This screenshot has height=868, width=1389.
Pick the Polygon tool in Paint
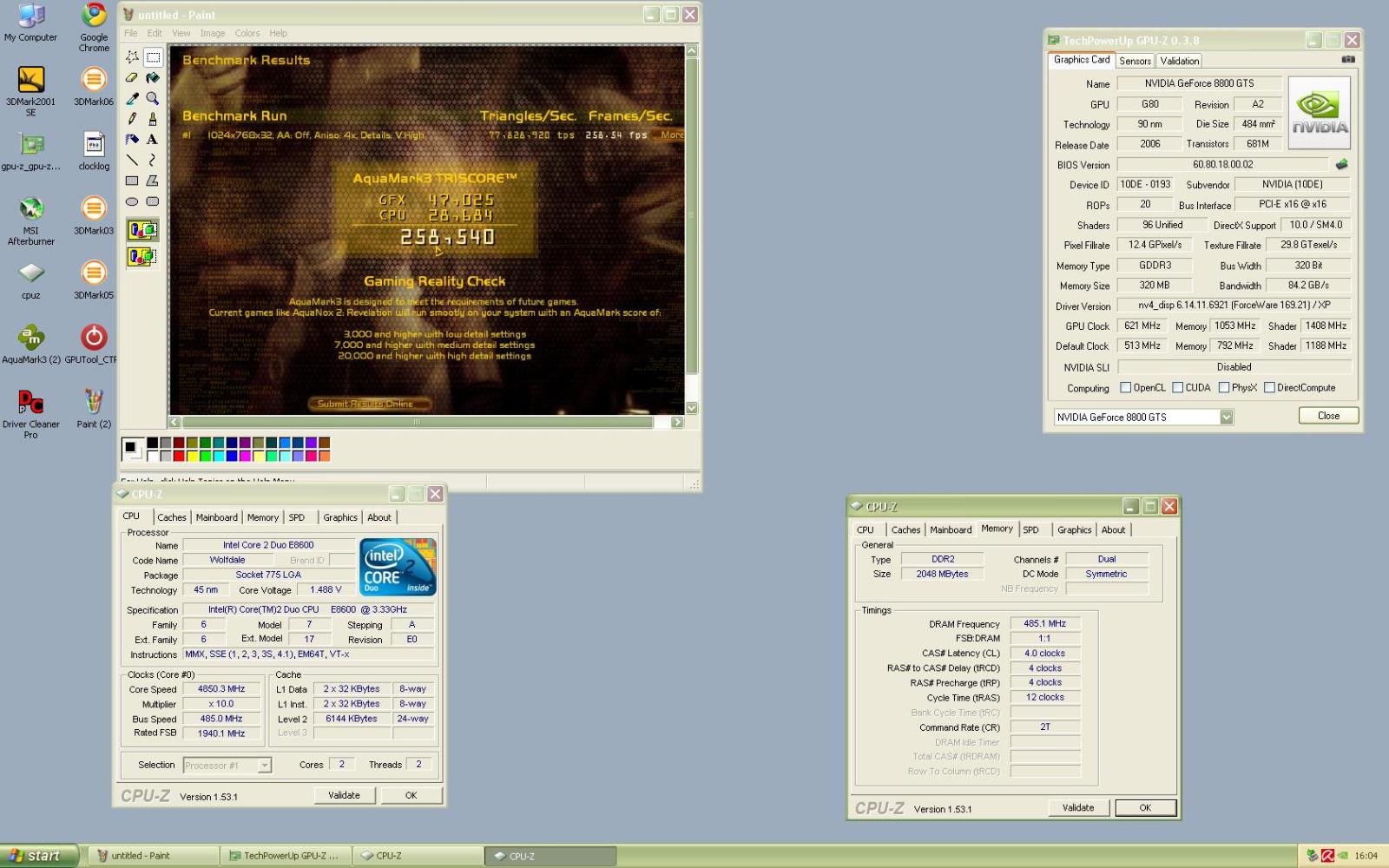click(x=153, y=181)
